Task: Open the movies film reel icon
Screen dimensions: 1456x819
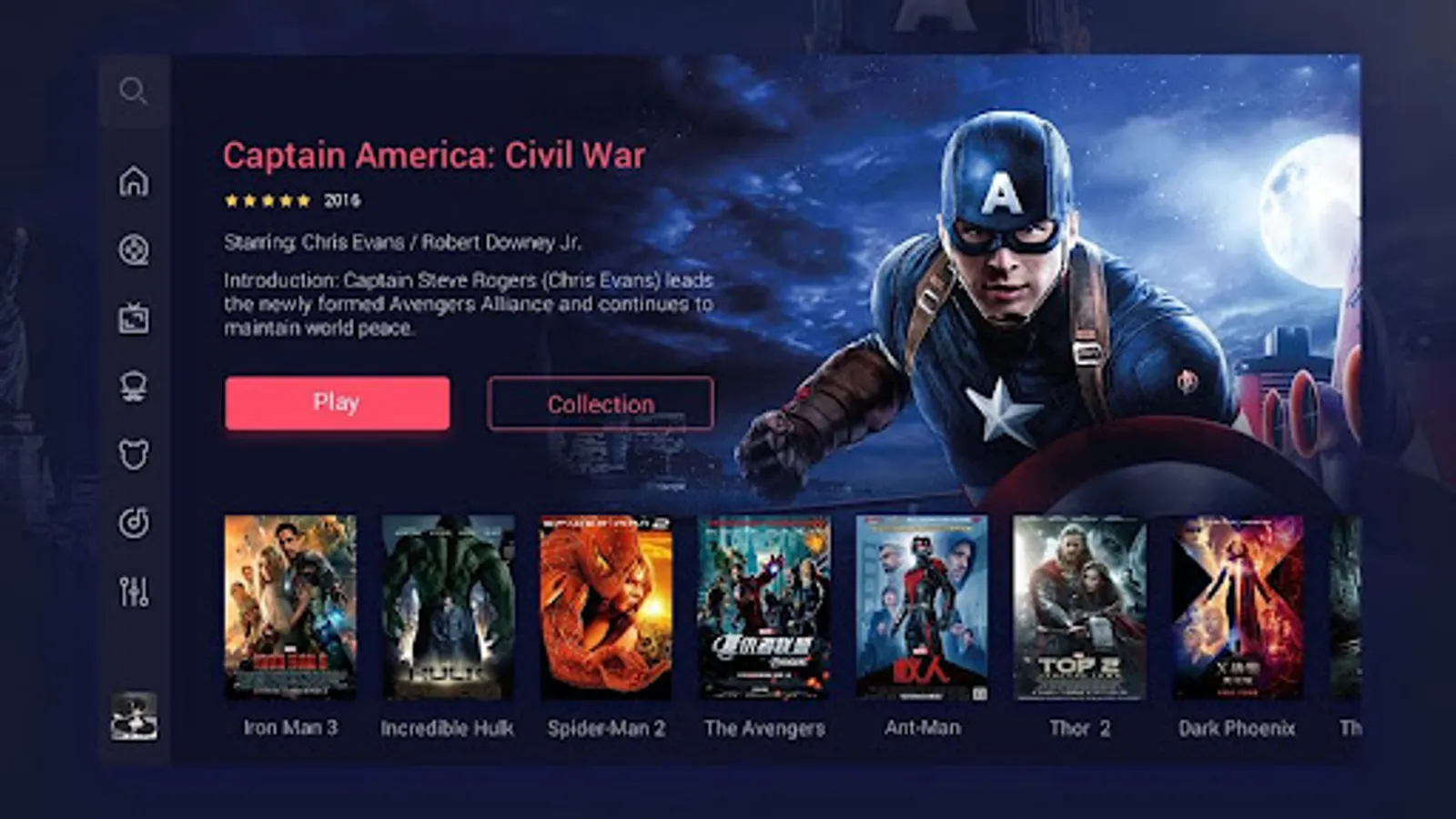Action: coord(134,249)
